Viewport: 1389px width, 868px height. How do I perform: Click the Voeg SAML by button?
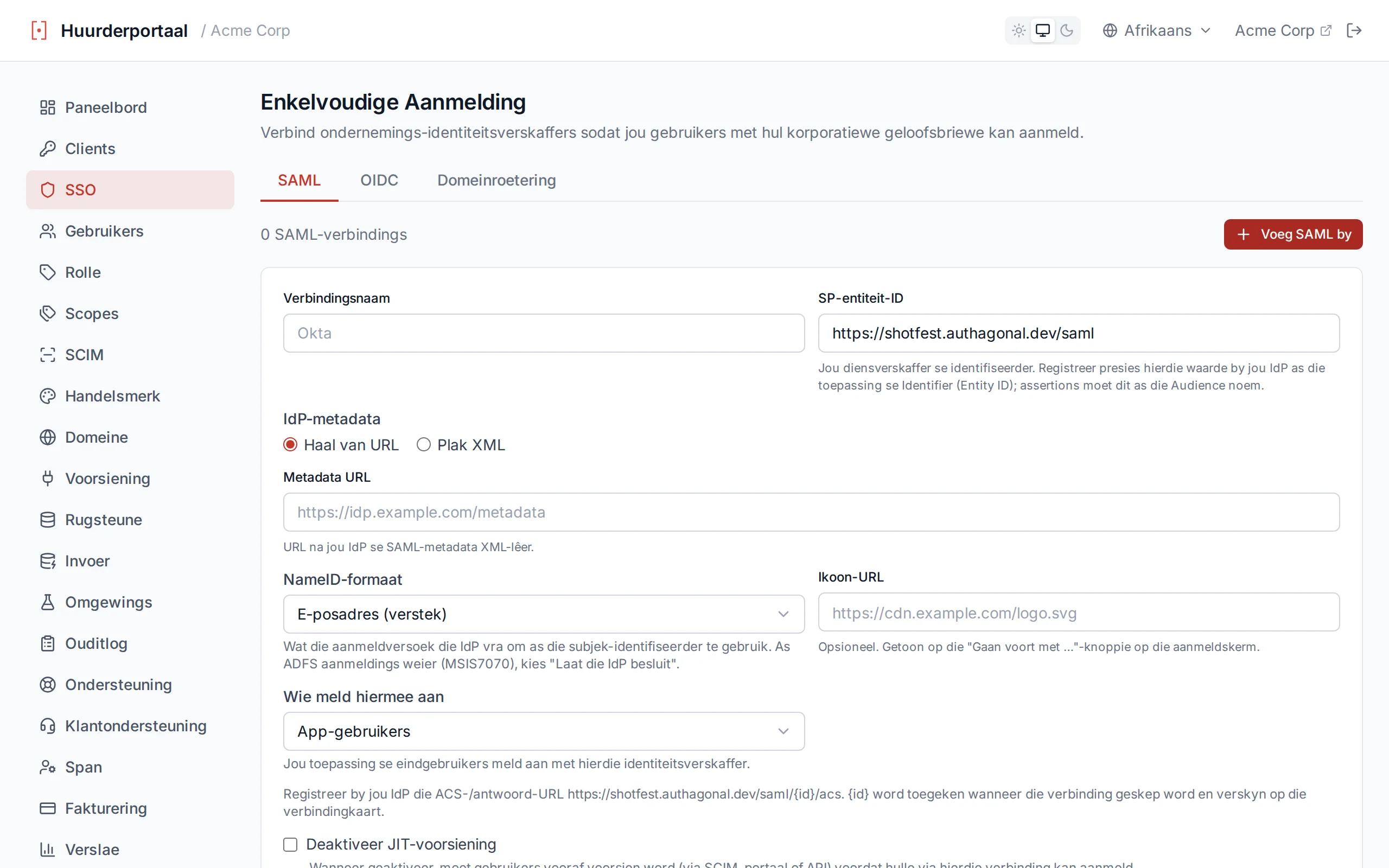[1292, 234]
